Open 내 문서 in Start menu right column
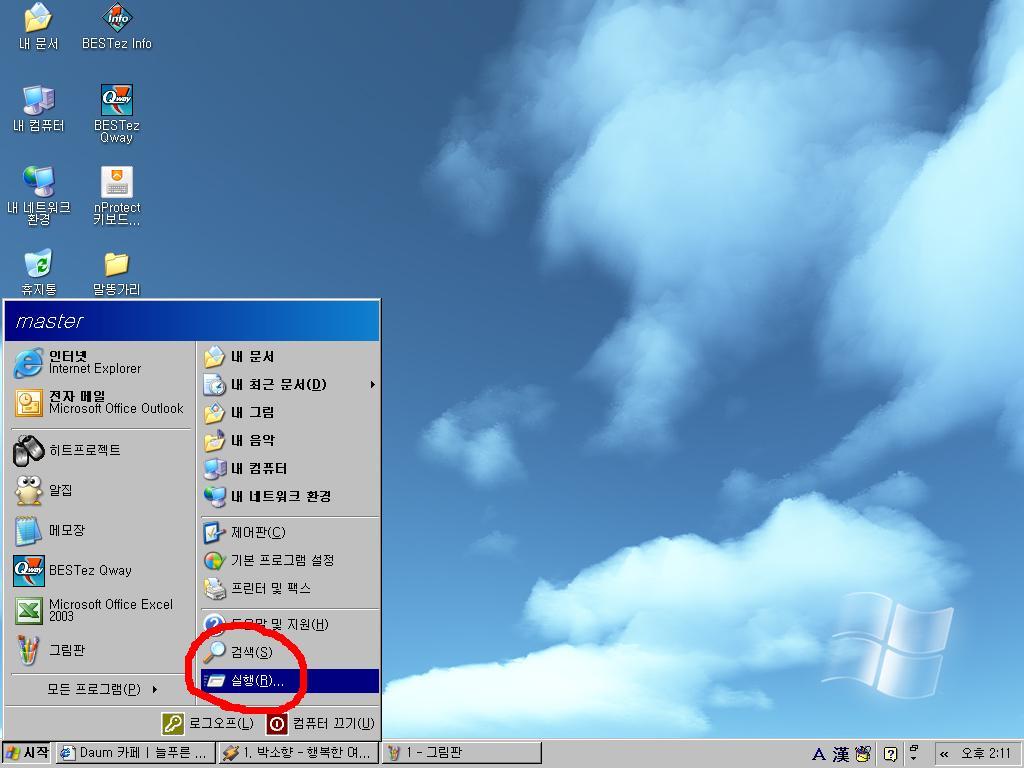 tap(290, 357)
